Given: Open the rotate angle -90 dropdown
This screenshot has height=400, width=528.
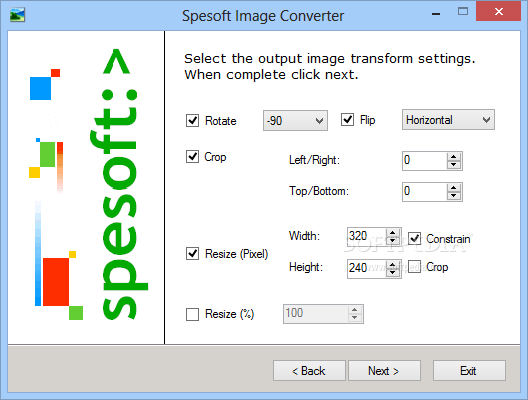Looking at the screenshot, I should (x=295, y=120).
